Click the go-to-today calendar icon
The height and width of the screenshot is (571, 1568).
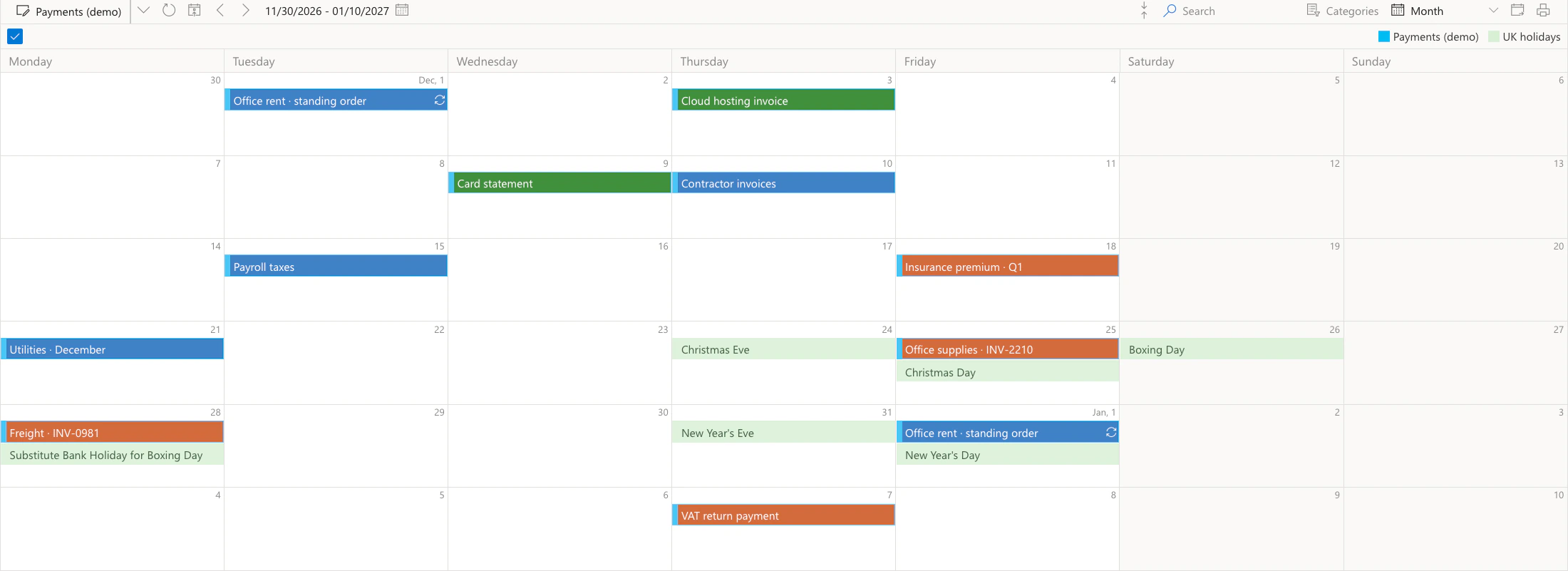194,11
